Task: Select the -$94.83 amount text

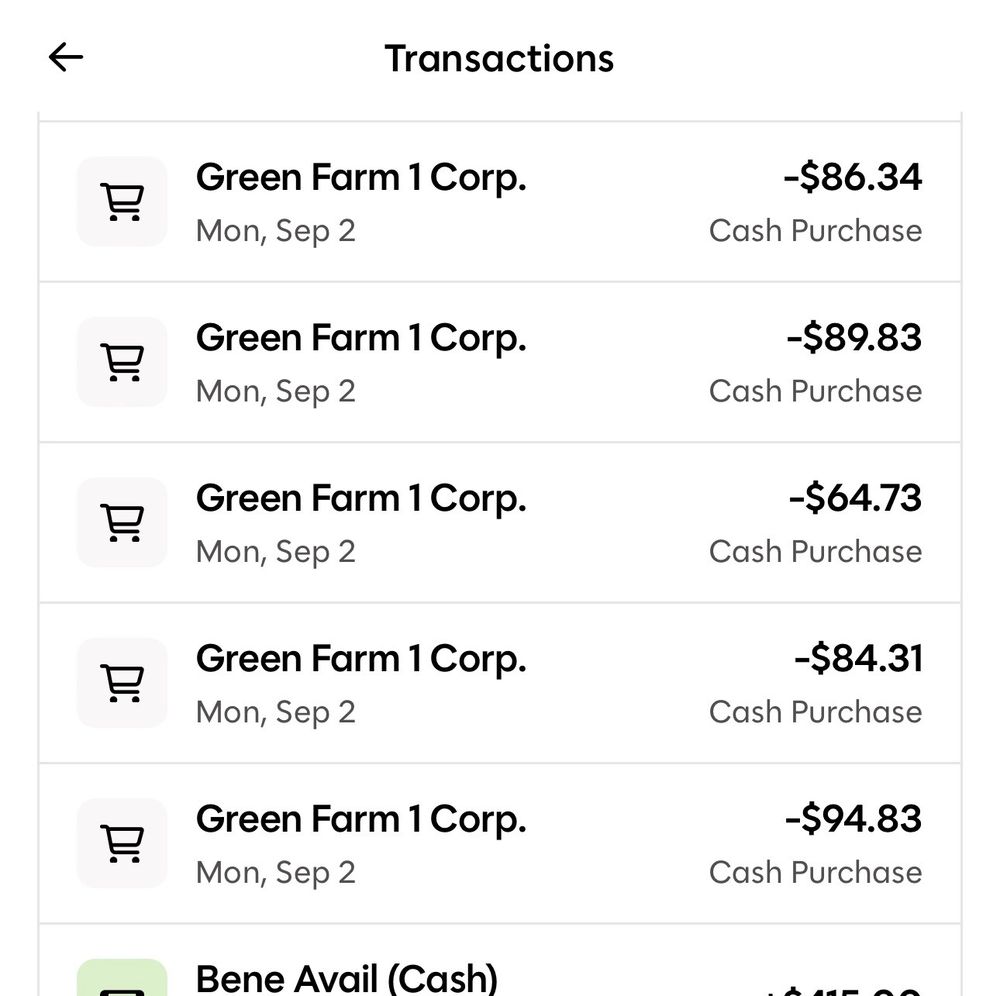Action: (x=853, y=819)
